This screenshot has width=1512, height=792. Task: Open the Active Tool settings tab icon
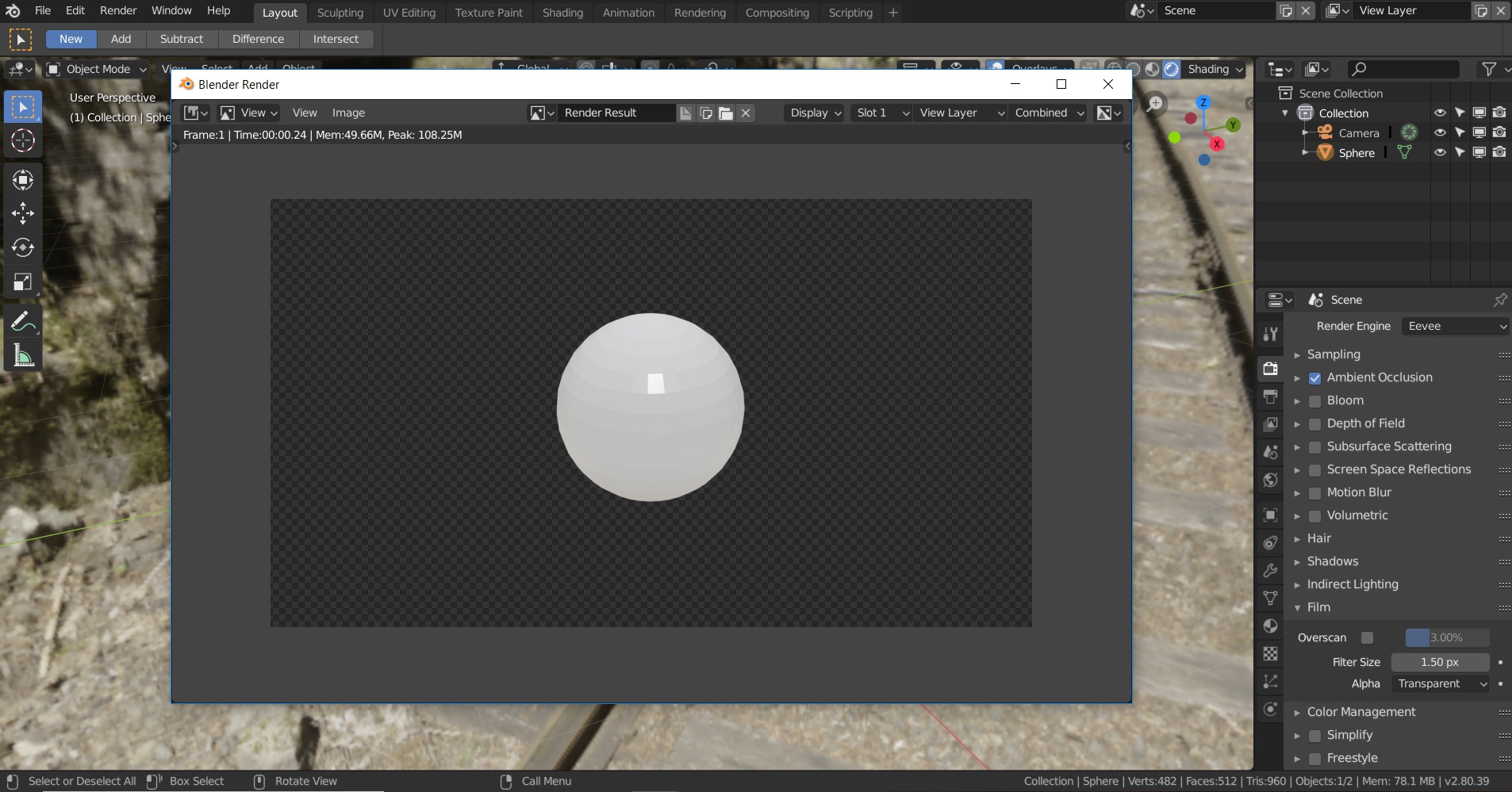(x=1271, y=334)
